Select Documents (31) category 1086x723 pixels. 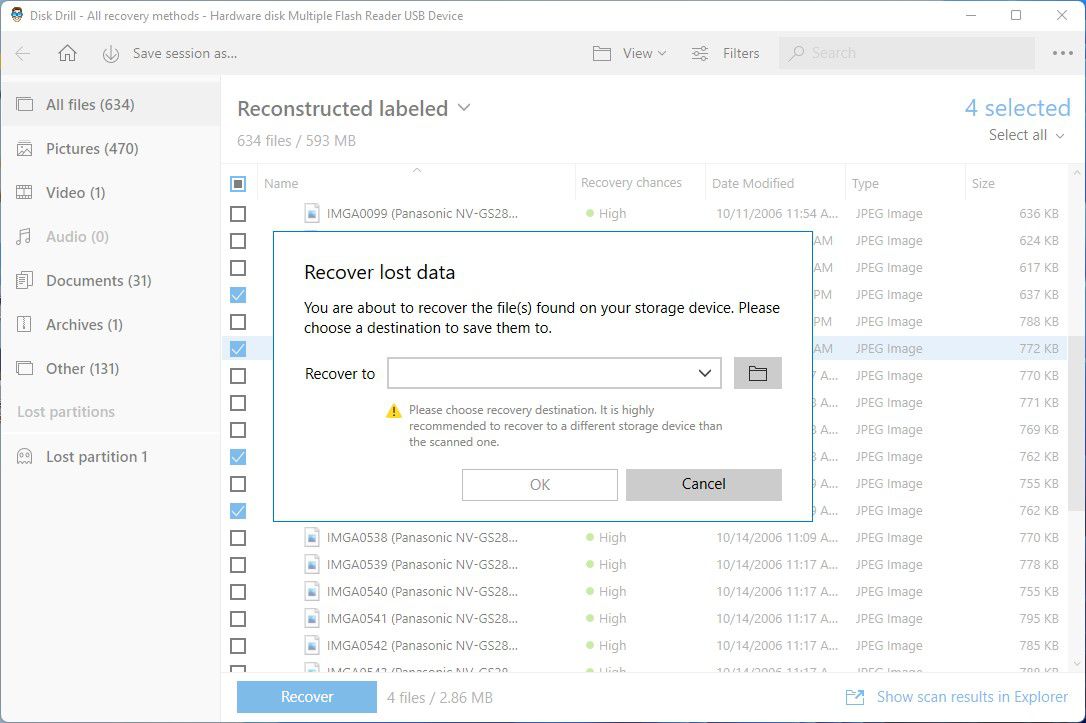pos(111,280)
